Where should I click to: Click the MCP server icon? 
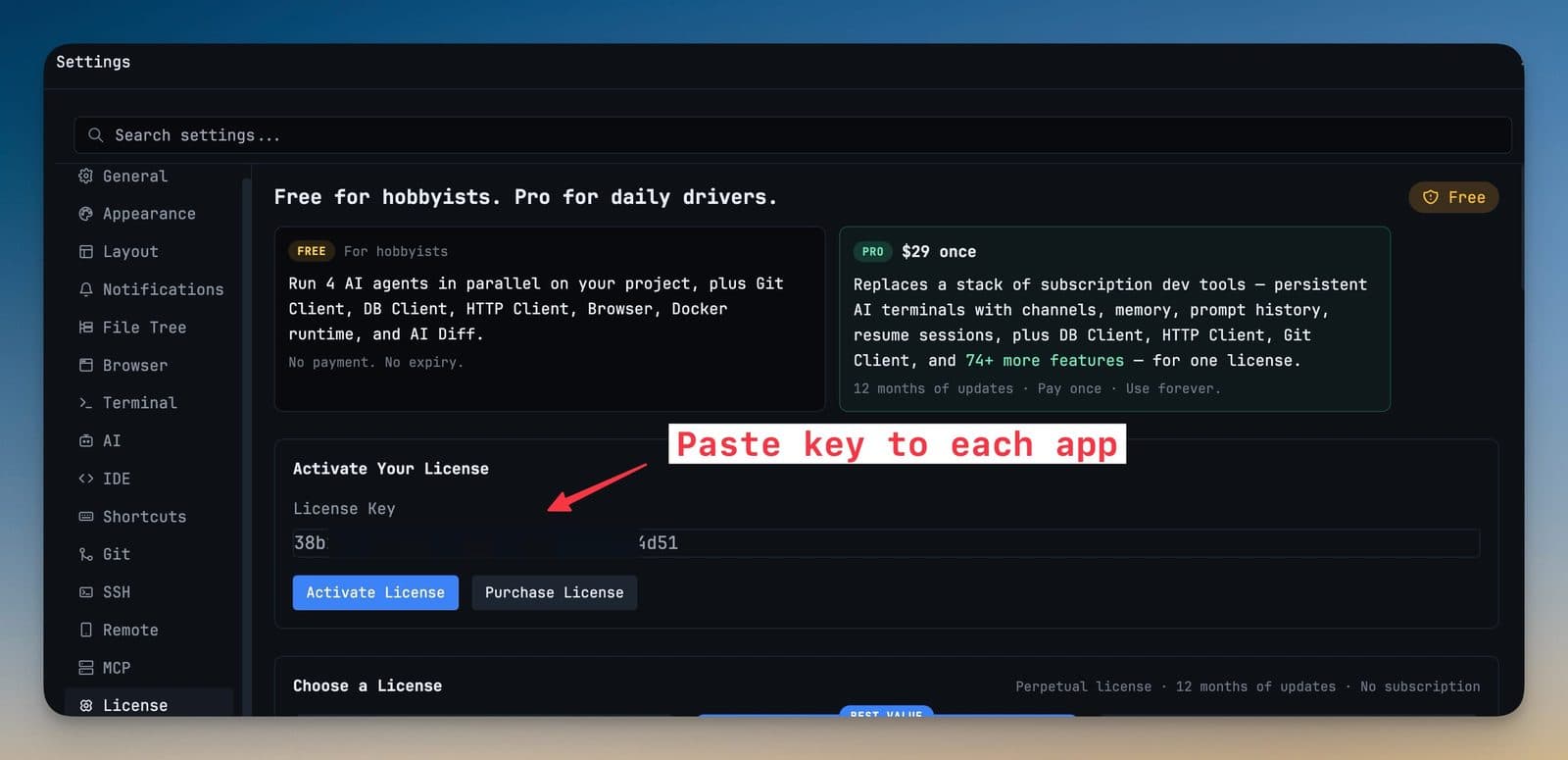86,668
